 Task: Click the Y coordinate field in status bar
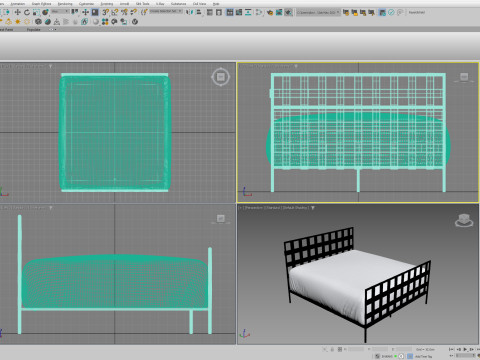380,349
